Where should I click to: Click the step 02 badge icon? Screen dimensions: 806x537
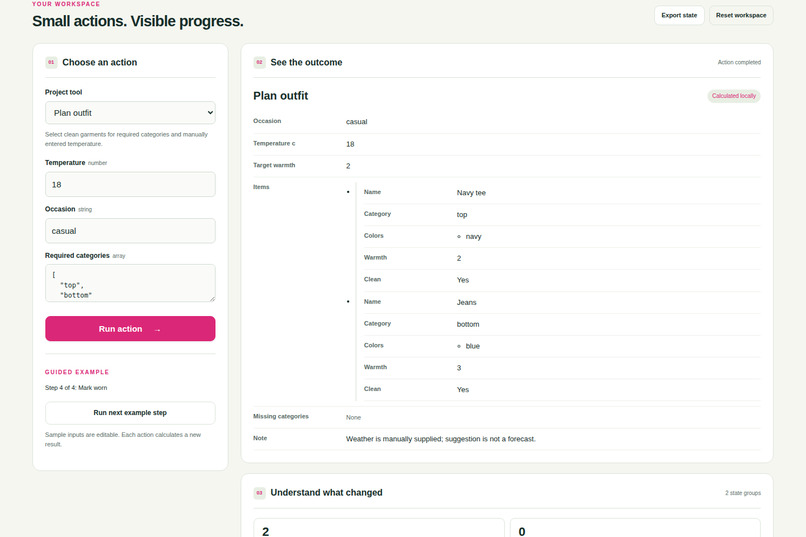point(259,62)
